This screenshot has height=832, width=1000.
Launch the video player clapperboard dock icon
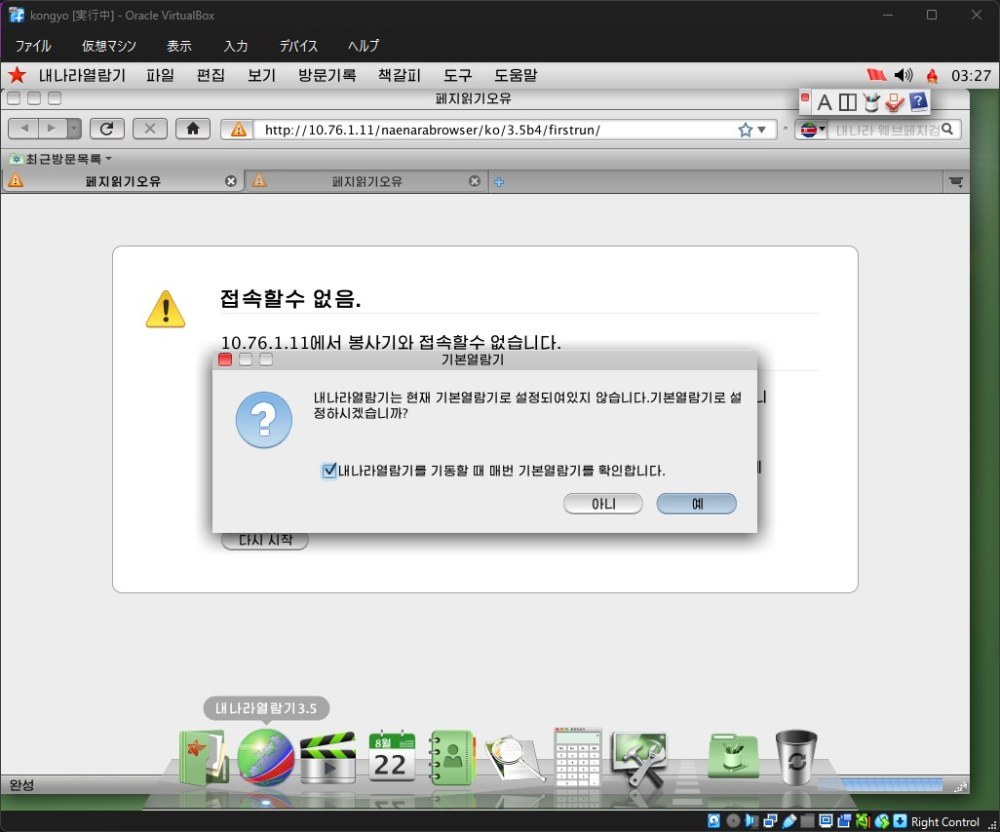[x=328, y=757]
